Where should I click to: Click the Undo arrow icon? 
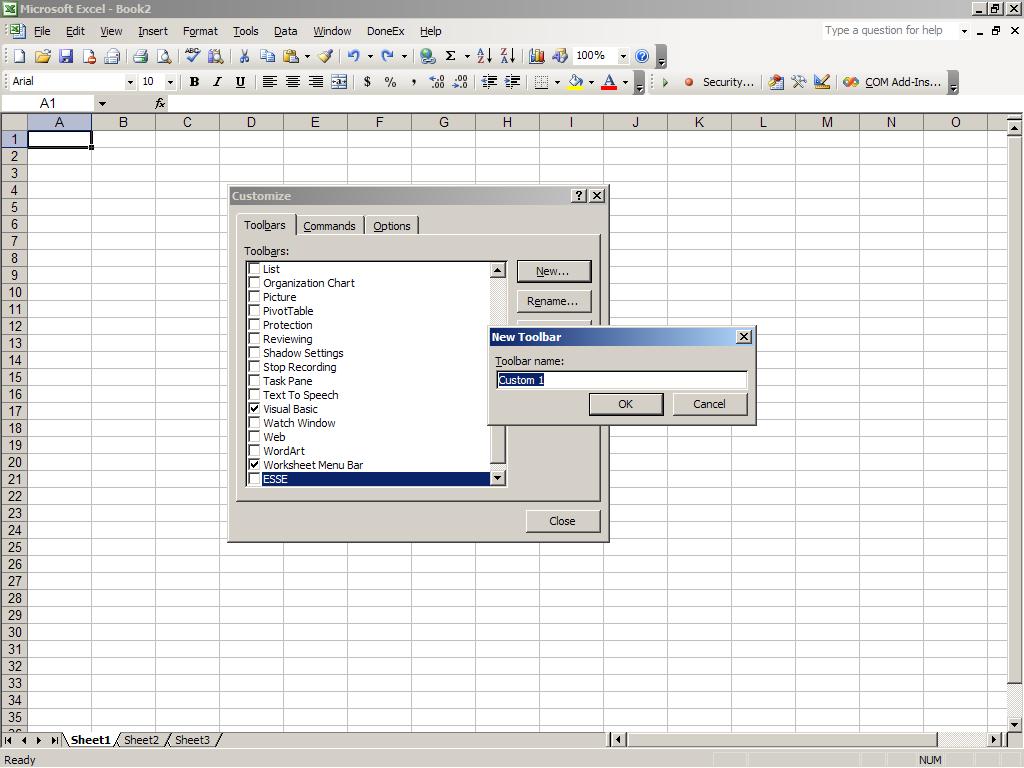point(353,56)
